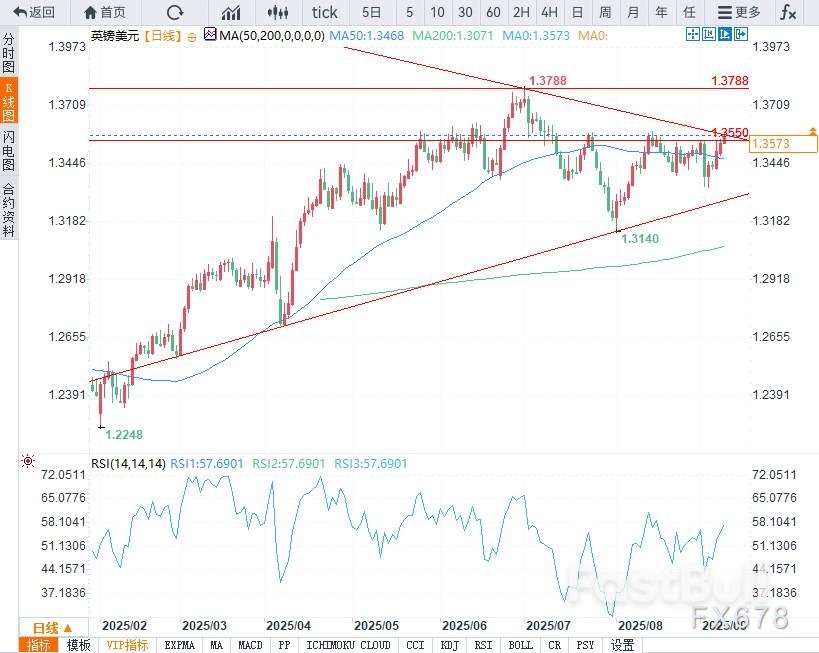Click the first blue chart layout icon
Screen dimensions: 819x653
click(693, 34)
